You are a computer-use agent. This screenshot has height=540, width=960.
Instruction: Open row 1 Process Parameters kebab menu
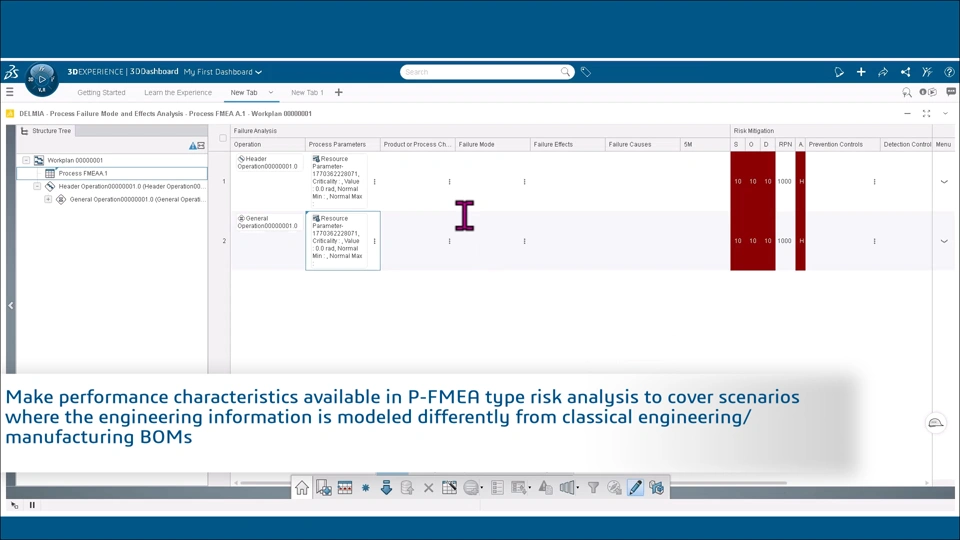pyautogui.click(x=375, y=182)
